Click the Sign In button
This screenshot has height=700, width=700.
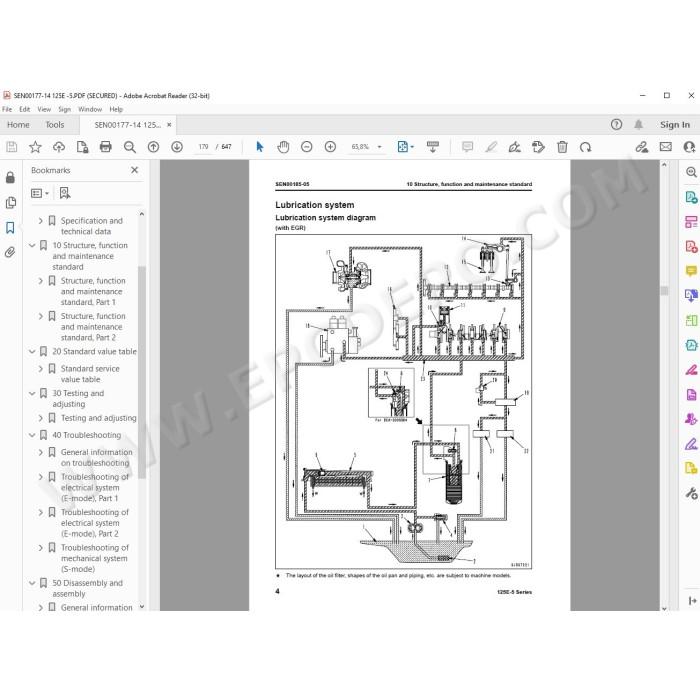pyautogui.click(x=675, y=125)
